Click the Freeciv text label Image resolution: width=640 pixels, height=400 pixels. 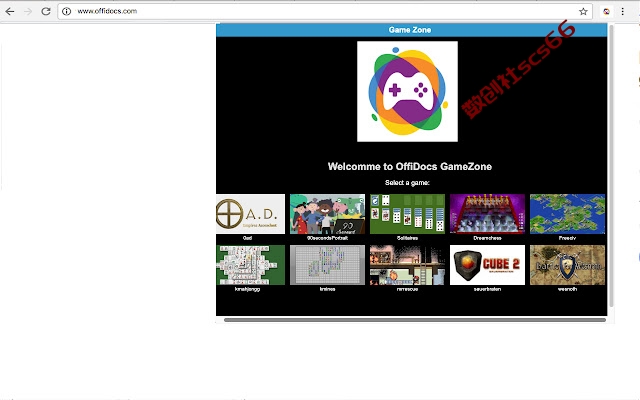[x=567, y=238]
